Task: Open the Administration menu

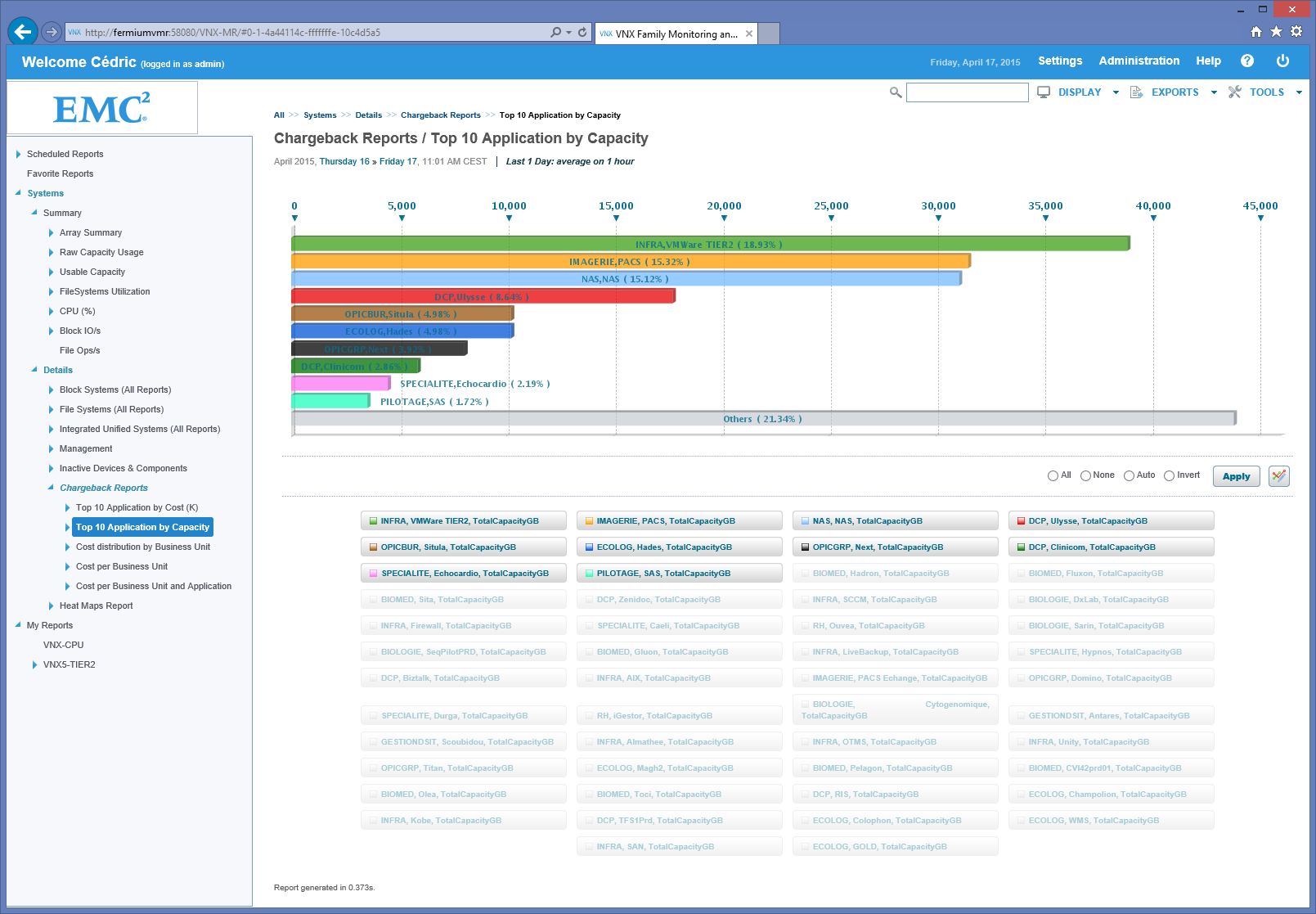Action: pos(1139,61)
